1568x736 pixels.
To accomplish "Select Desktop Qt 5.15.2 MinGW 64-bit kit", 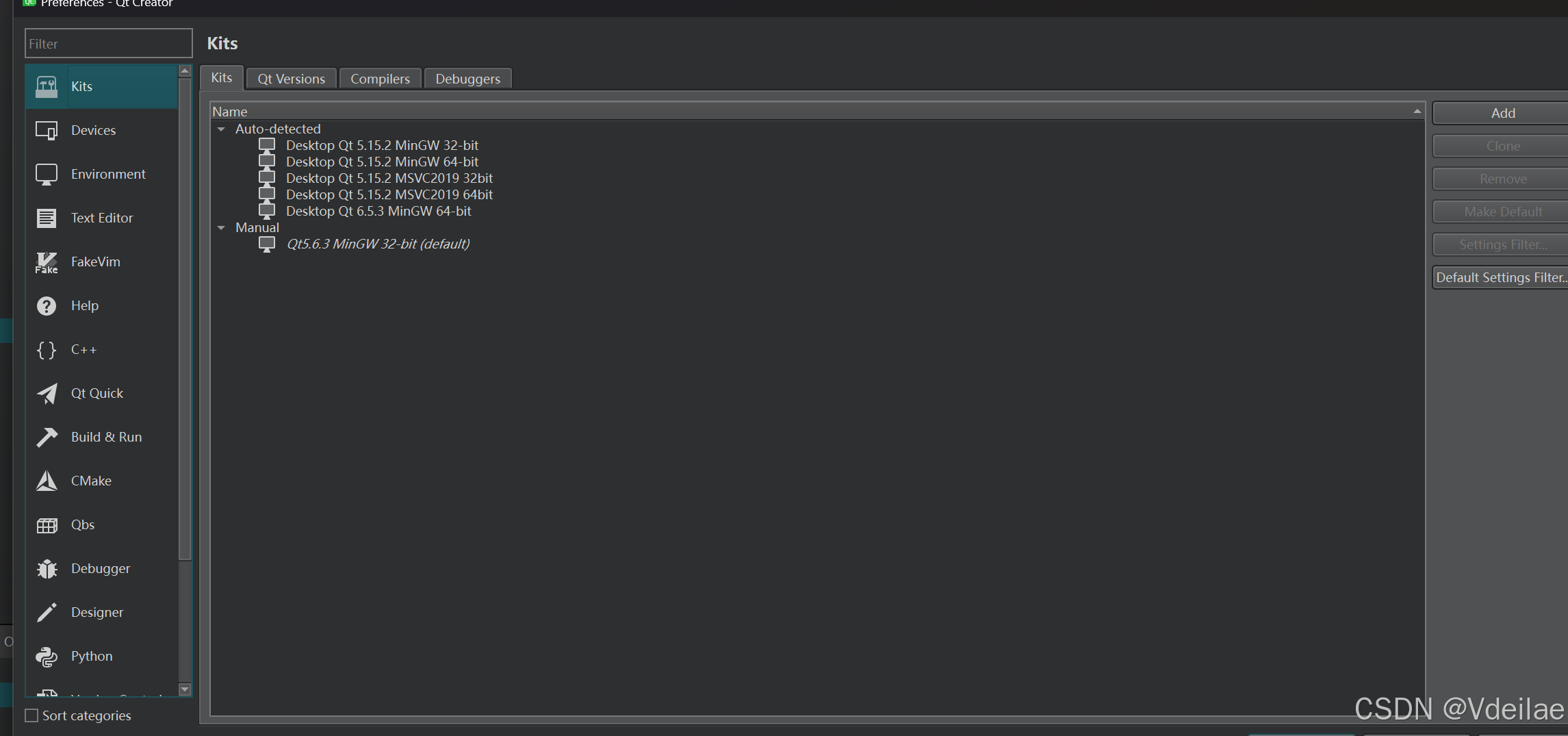I will [382, 162].
